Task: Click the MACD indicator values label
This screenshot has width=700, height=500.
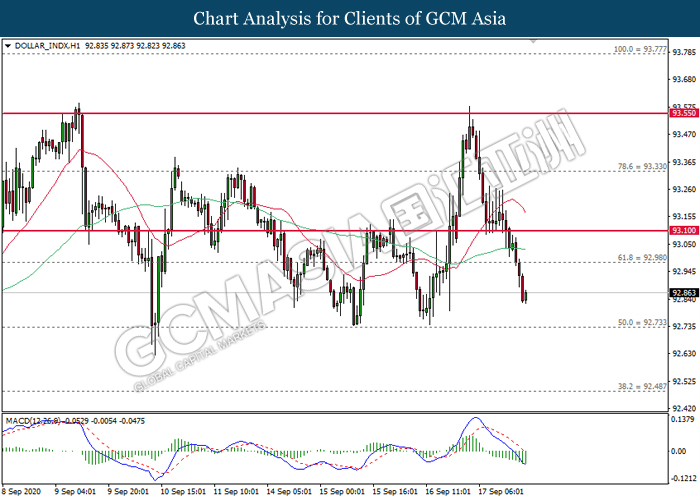Action: (75, 421)
